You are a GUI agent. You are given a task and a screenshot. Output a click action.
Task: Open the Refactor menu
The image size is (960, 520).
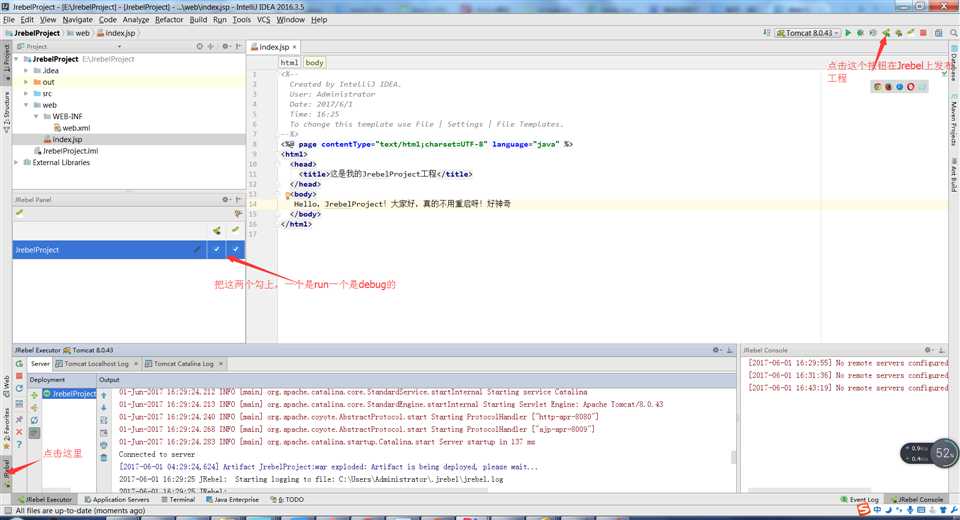point(169,20)
